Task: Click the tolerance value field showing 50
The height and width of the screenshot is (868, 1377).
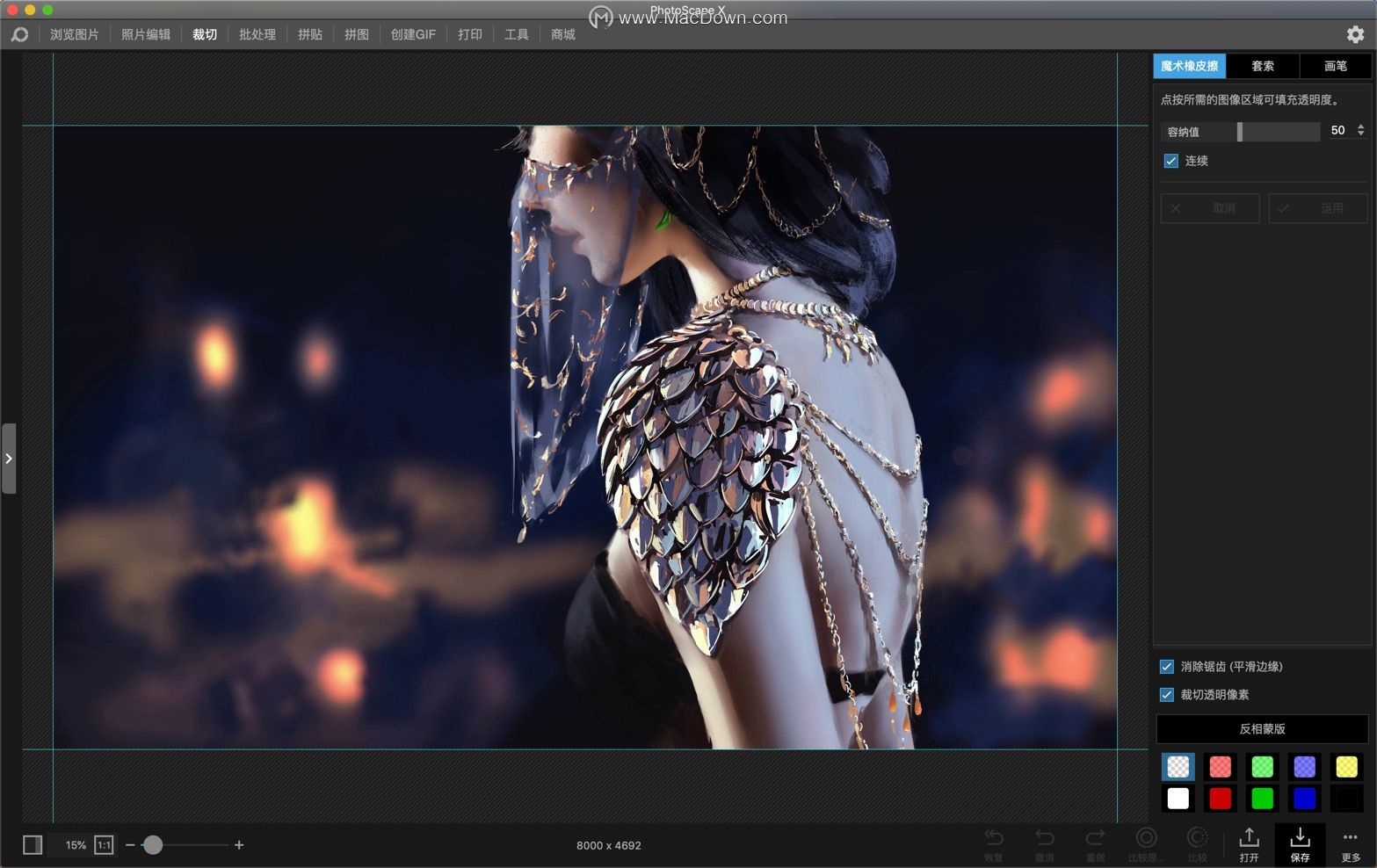Action: [x=1338, y=130]
